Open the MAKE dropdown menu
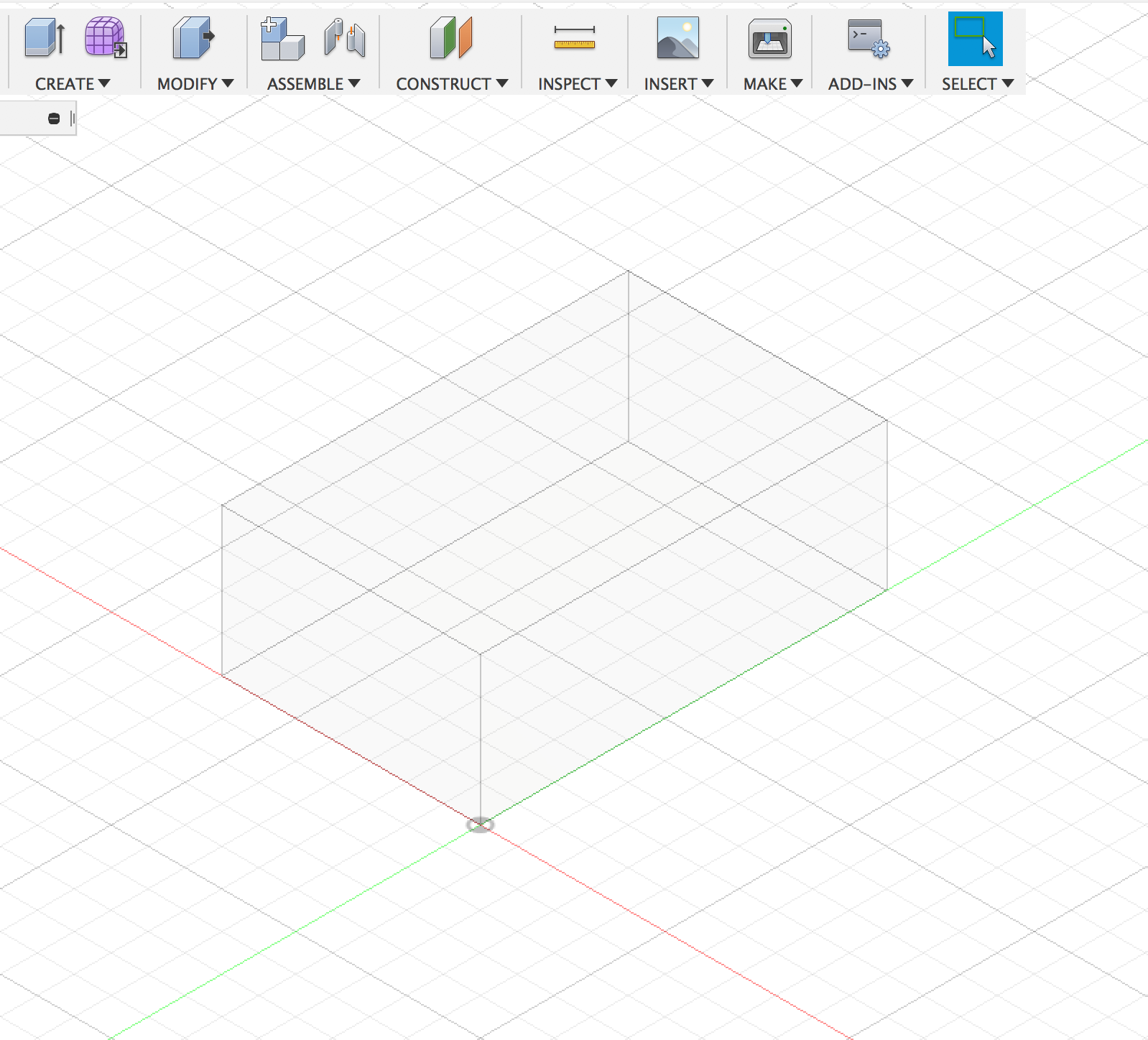This screenshot has width=1148, height=1040. click(773, 84)
